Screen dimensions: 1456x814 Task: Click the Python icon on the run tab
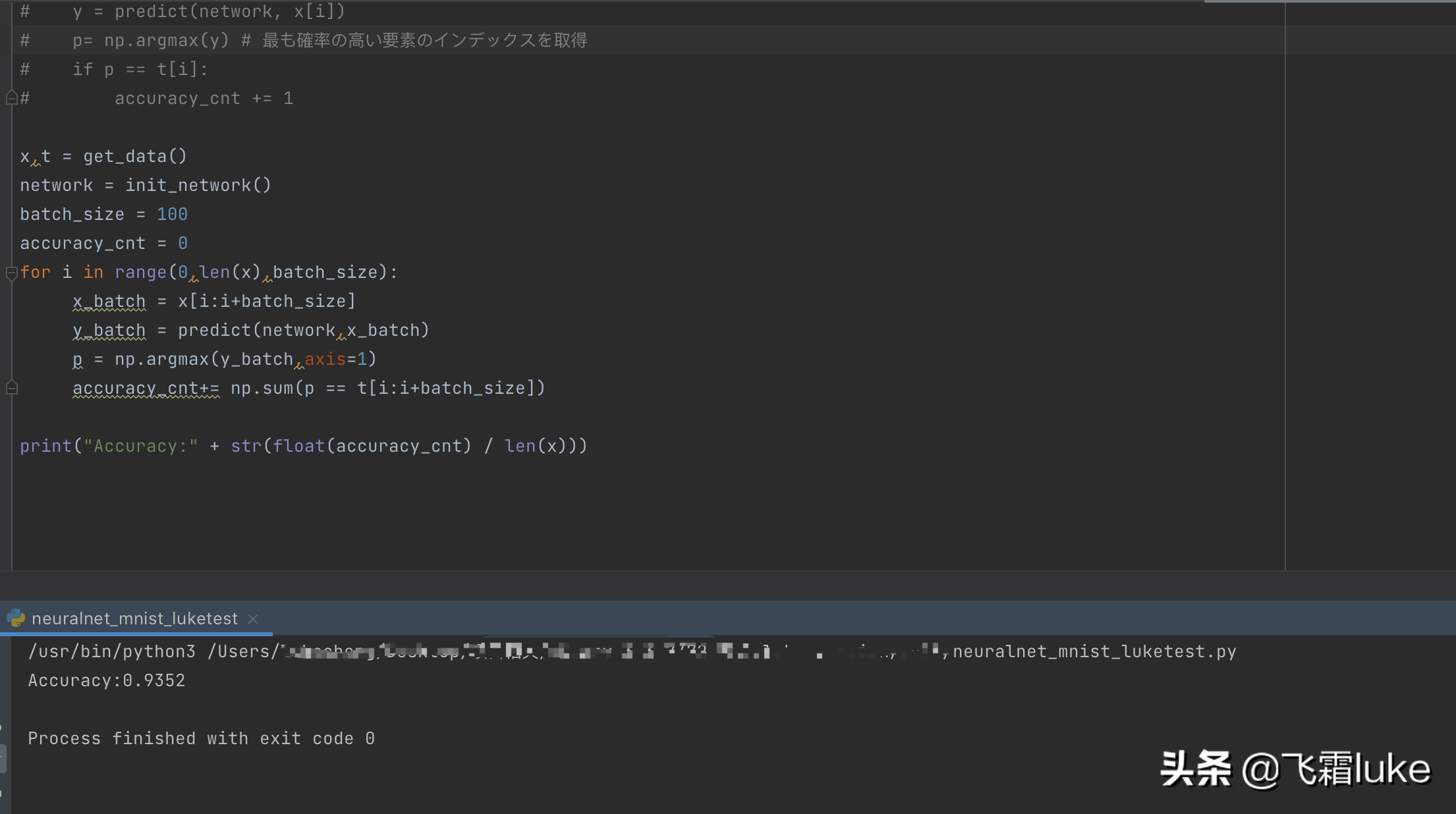coord(15,618)
